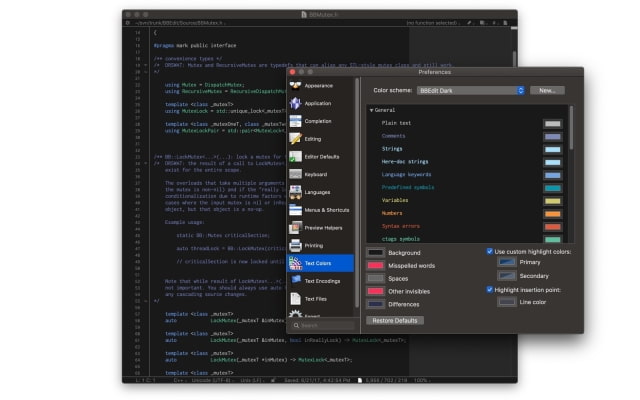Viewport: 640px width, 400px height.
Task: Open the Appearance preferences pane
Action: tap(320, 86)
